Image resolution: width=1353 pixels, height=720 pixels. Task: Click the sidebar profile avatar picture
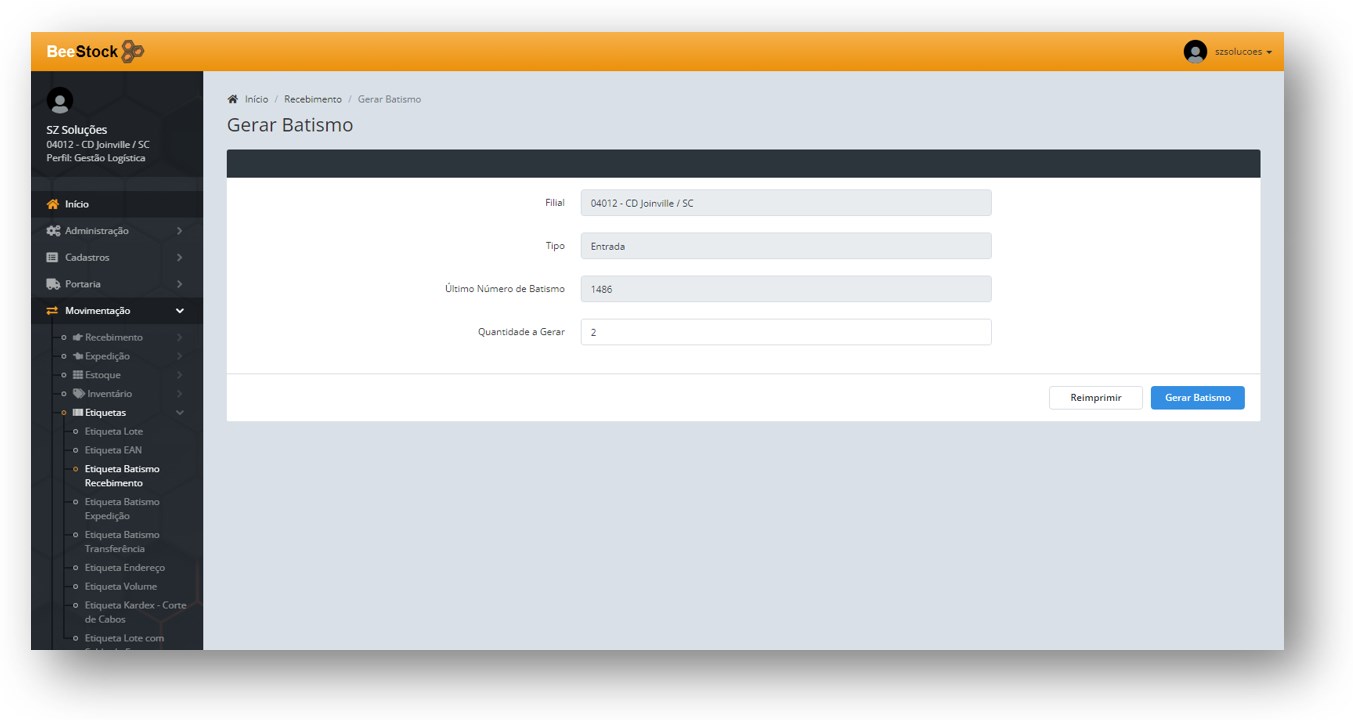click(x=60, y=100)
